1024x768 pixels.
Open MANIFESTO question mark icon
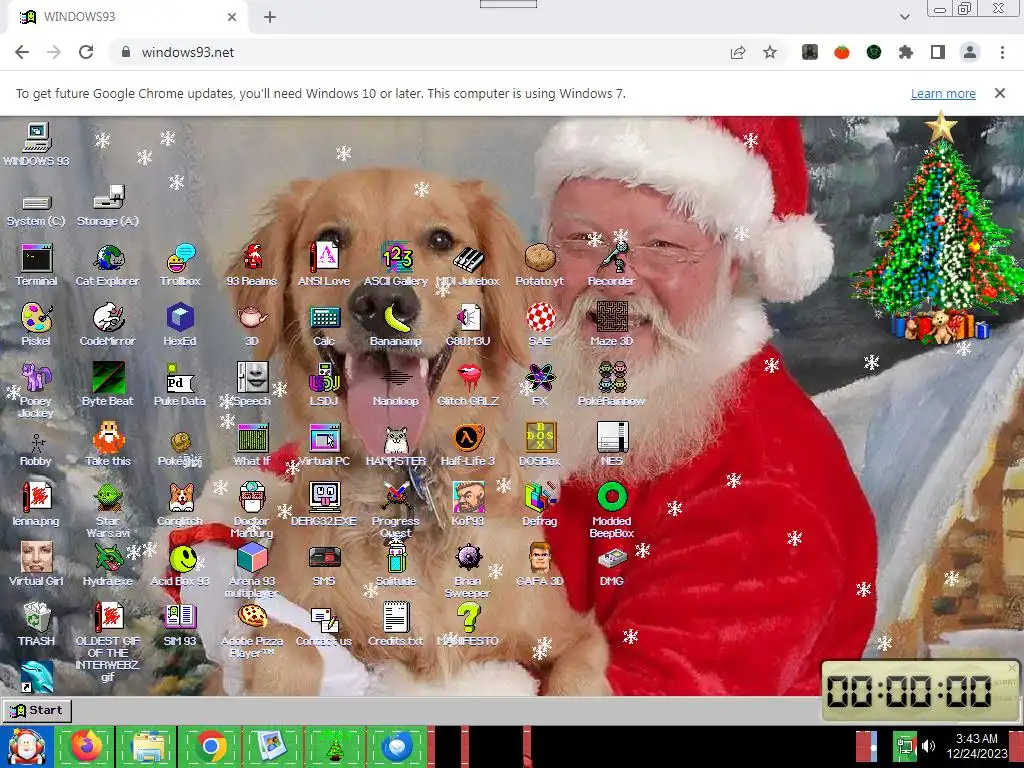point(468,624)
